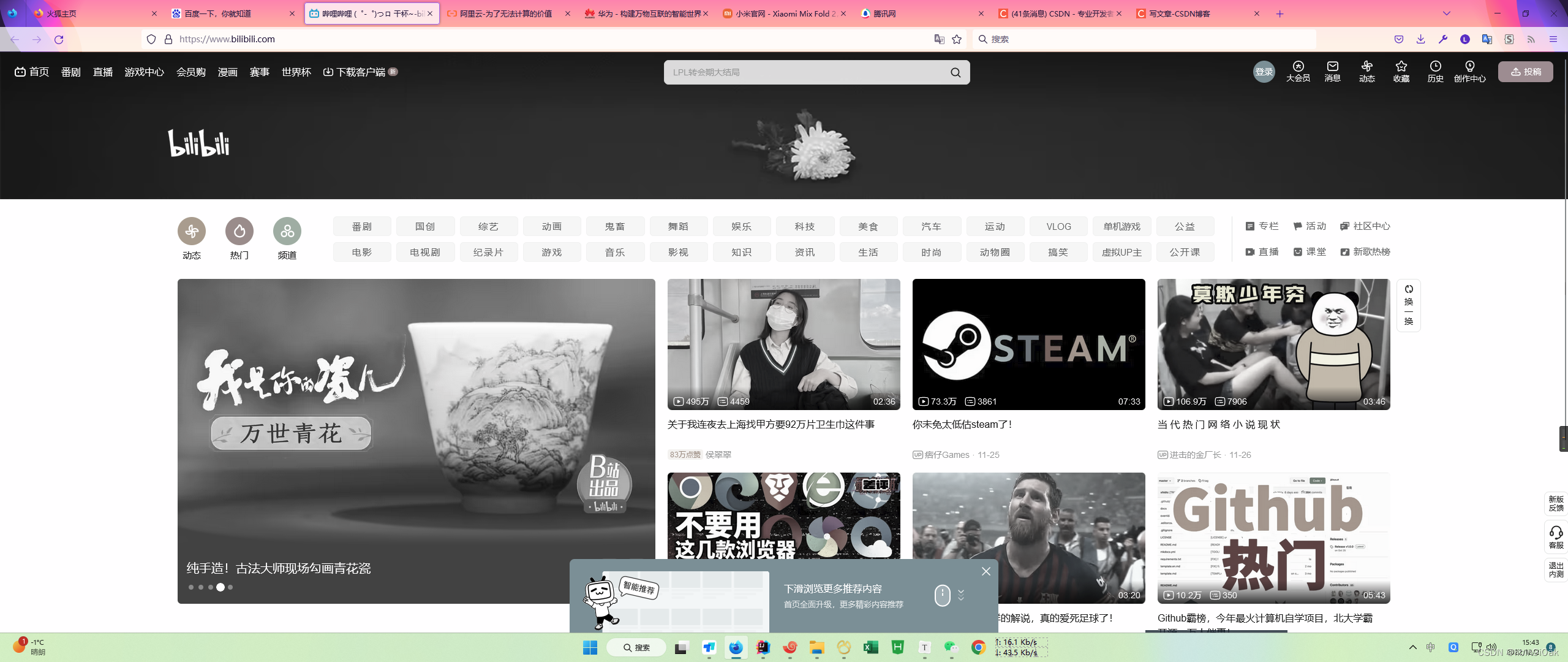Expand the system tray hidden icons arrow
Image resolution: width=1568 pixels, height=662 pixels.
[1413, 647]
